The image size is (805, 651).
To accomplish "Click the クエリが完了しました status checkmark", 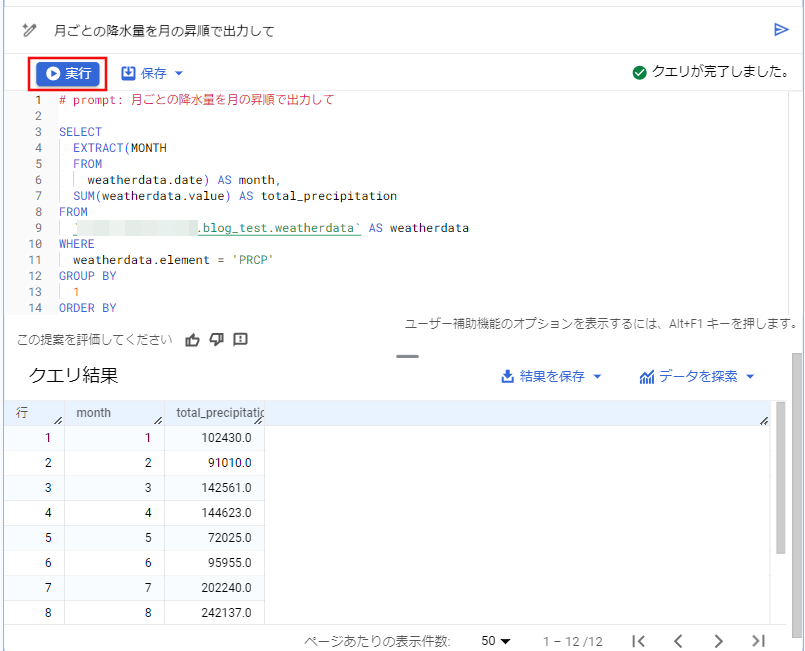I will coord(639,72).
